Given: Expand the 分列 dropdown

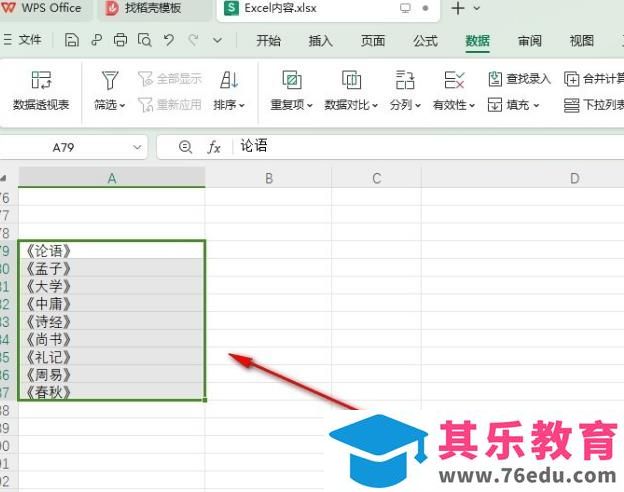Looking at the screenshot, I should point(418,105).
